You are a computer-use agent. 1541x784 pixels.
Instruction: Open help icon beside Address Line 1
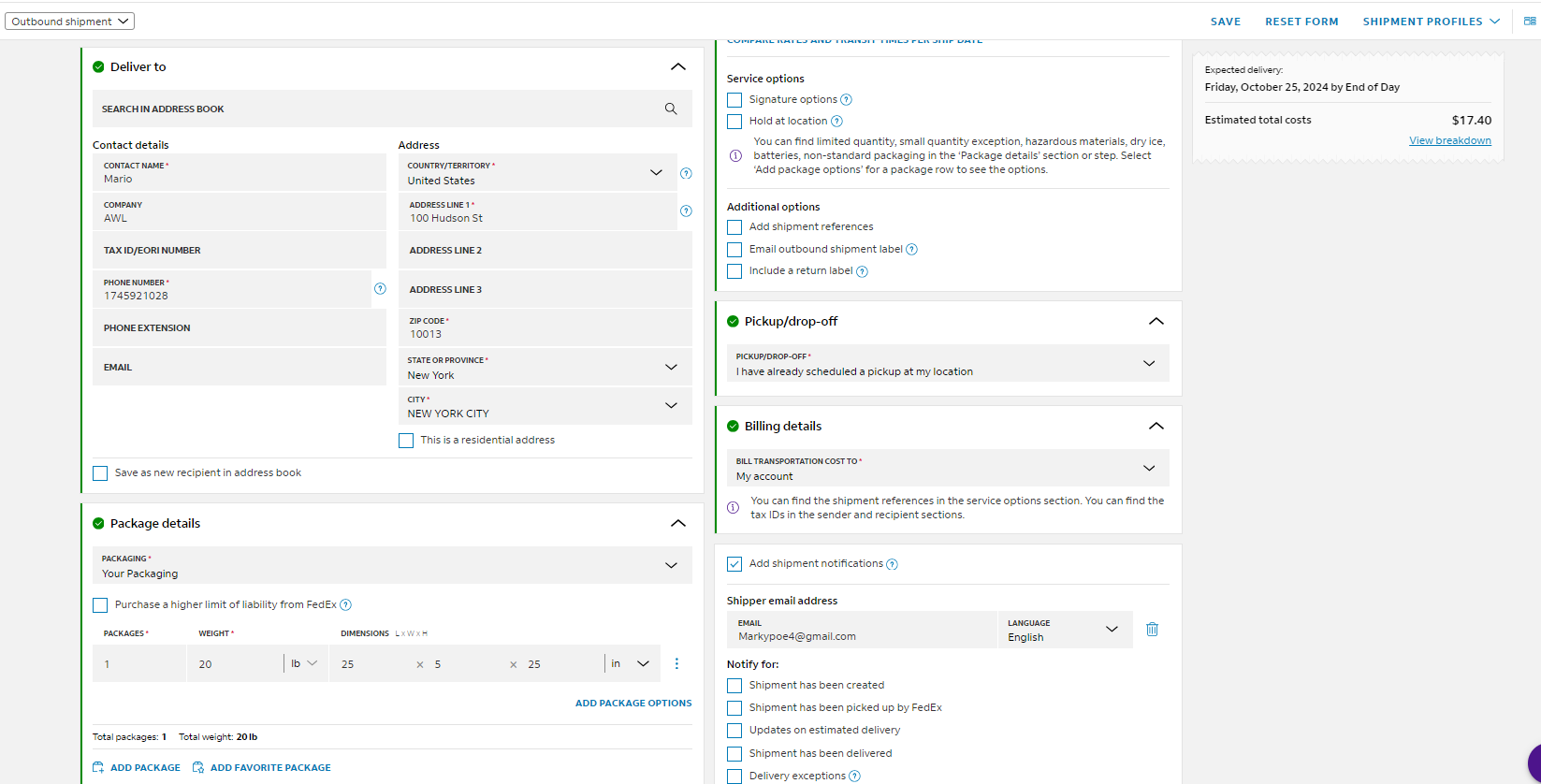pyautogui.click(x=686, y=211)
